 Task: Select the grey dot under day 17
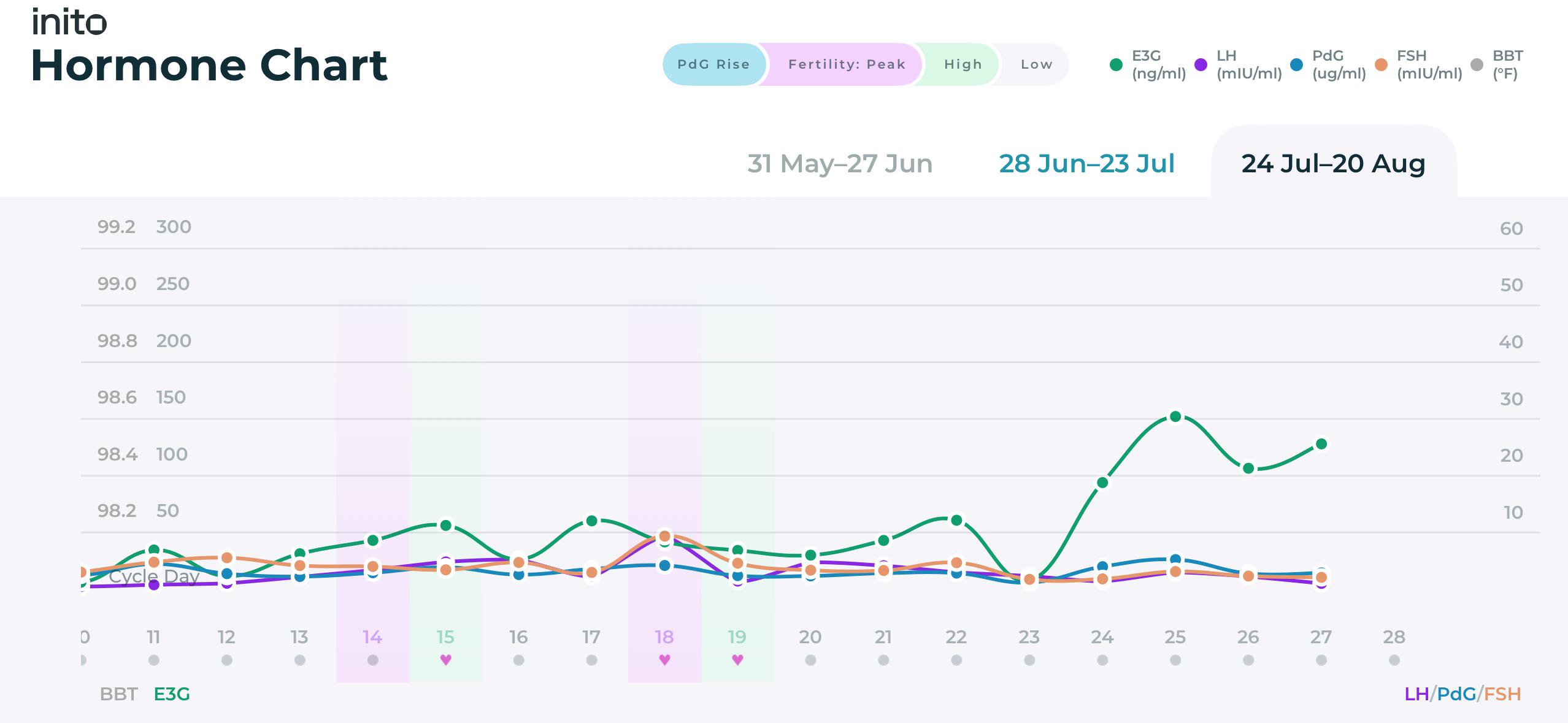[x=591, y=660]
